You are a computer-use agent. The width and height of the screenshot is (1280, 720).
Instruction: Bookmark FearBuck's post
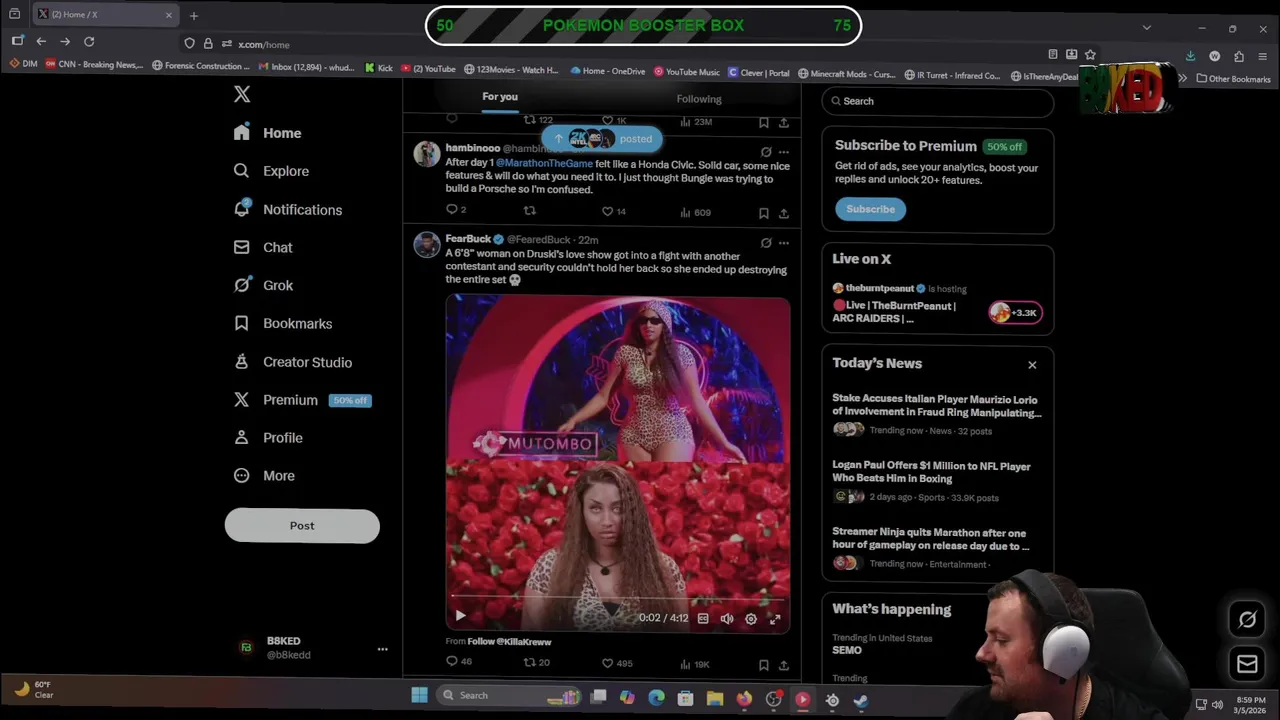pyautogui.click(x=764, y=664)
